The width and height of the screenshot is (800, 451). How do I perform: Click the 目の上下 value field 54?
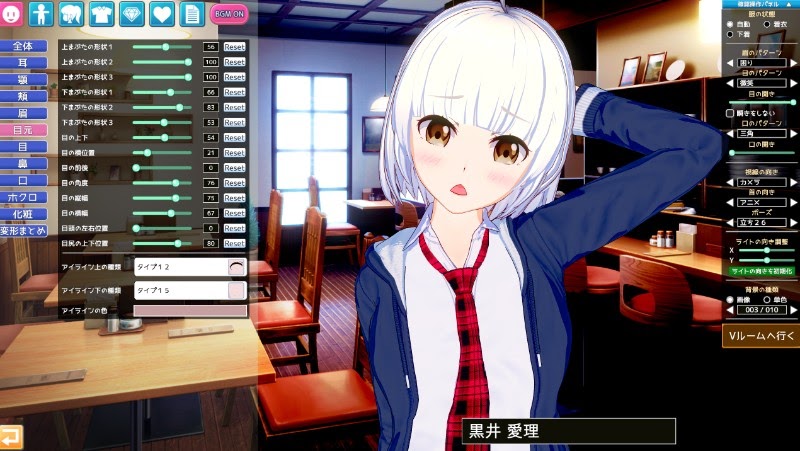point(211,138)
